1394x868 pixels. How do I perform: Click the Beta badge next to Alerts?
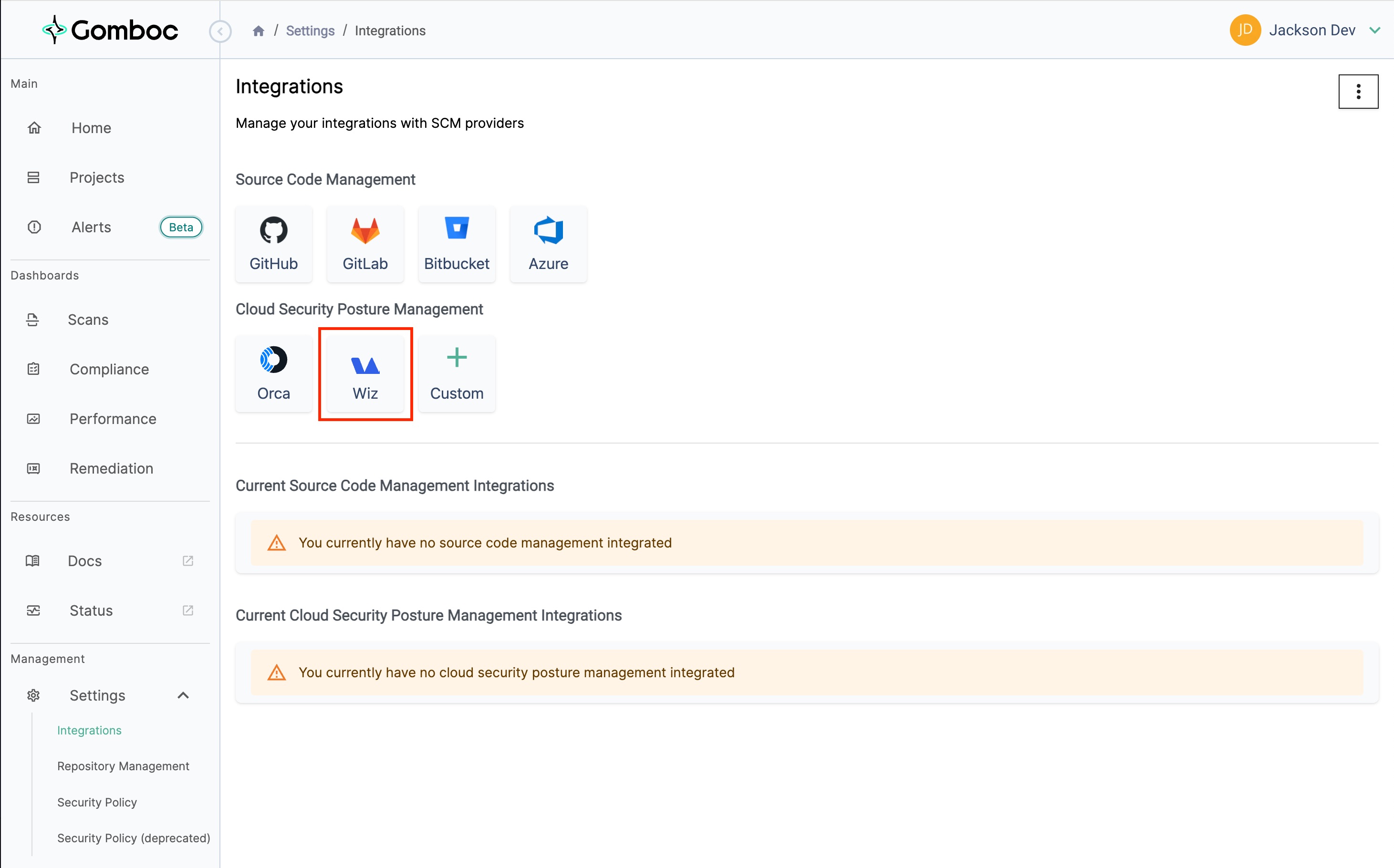(x=181, y=227)
